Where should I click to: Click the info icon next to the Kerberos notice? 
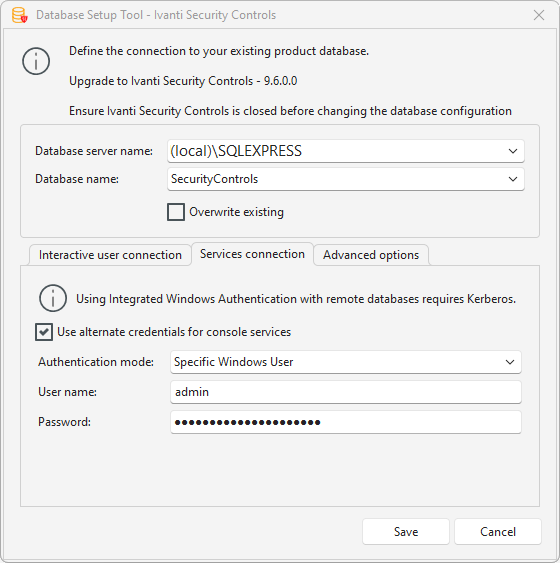[x=53, y=298]
